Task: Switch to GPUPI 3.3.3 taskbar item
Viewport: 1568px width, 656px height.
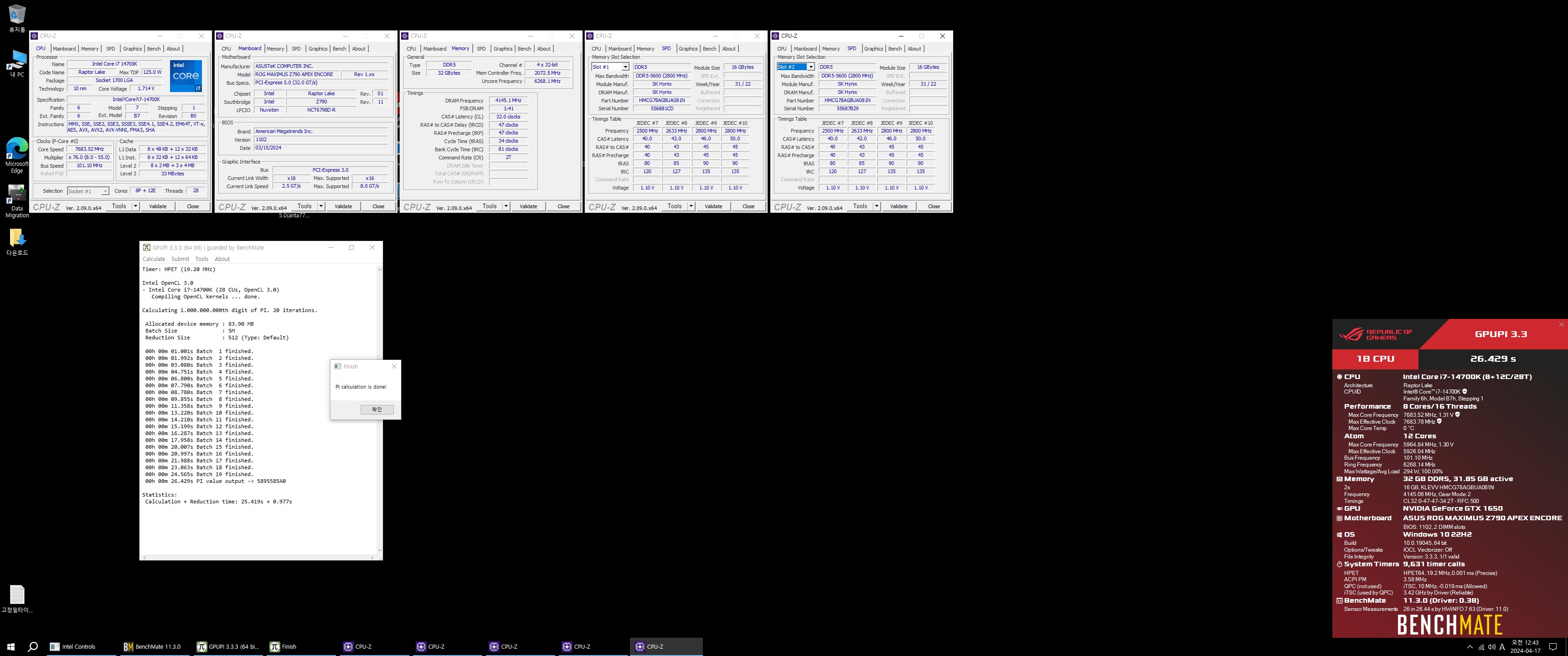Action: pos(228,646)
